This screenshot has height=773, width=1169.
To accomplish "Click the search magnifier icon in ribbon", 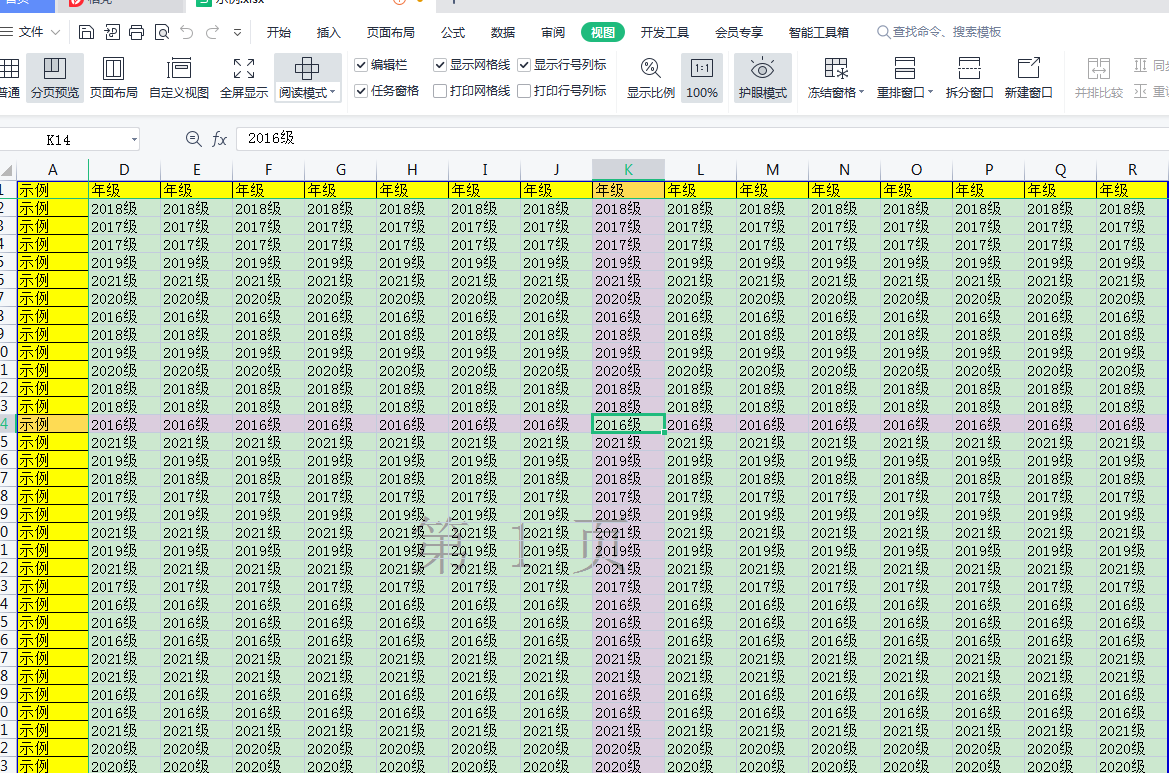I will pyautogui.click(x=883, y=32).
